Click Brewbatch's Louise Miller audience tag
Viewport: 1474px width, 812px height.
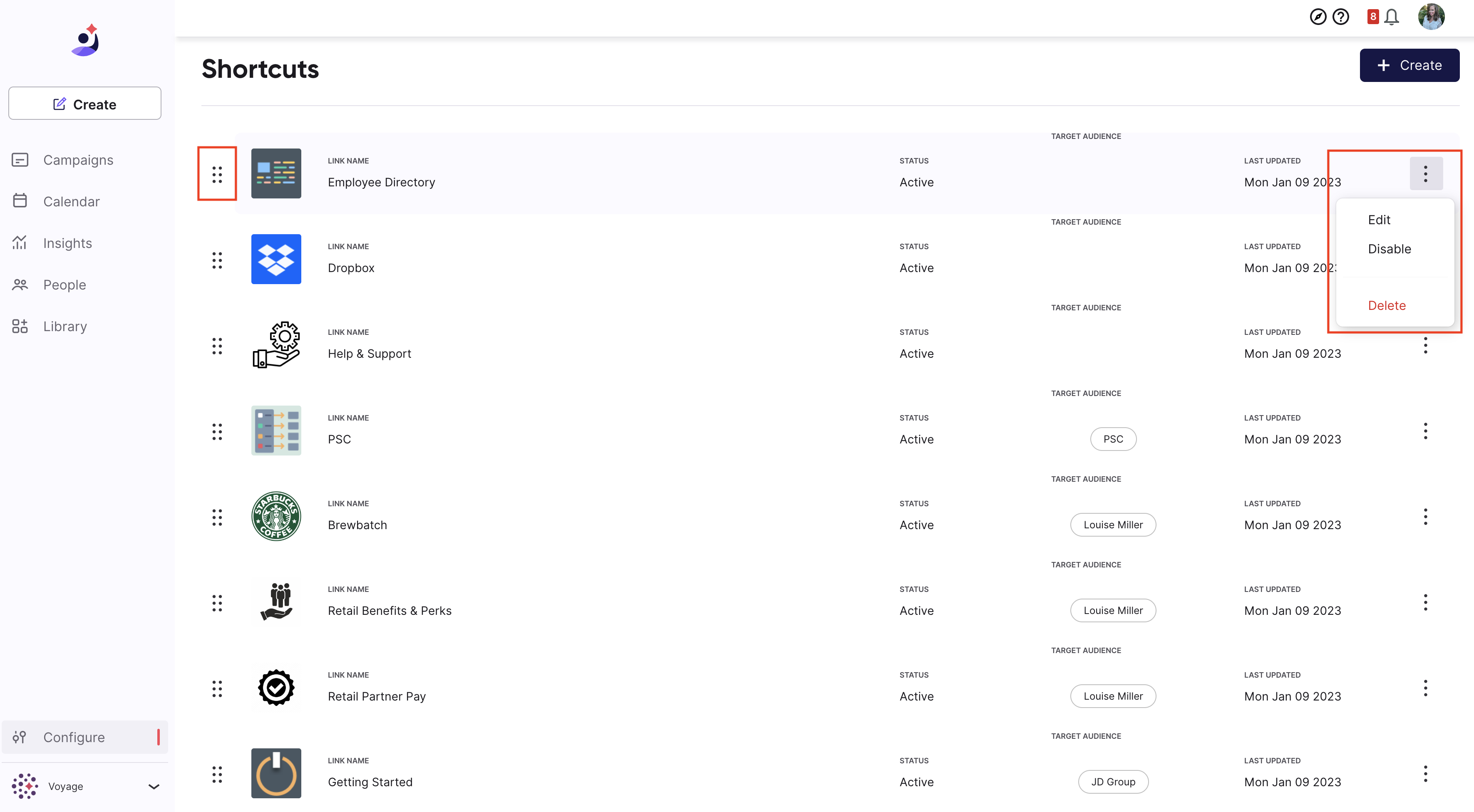[1113, 525]
